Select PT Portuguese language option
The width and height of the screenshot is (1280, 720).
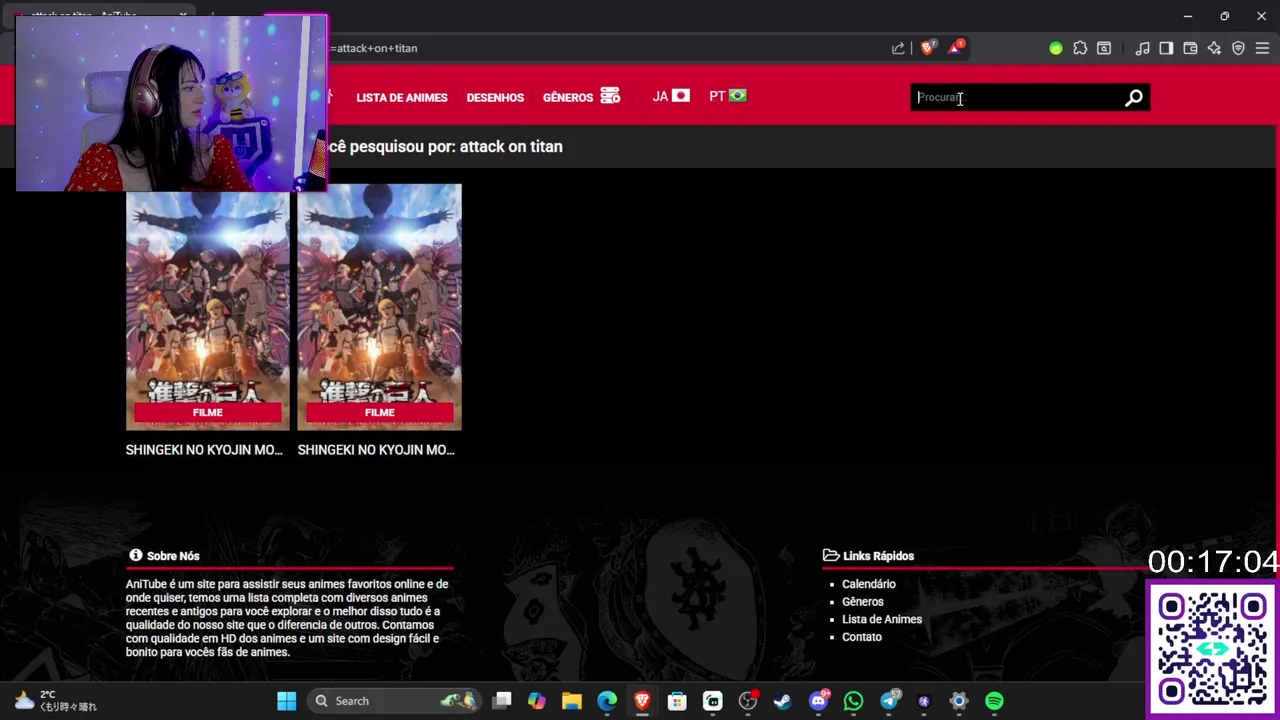point(728,96)
